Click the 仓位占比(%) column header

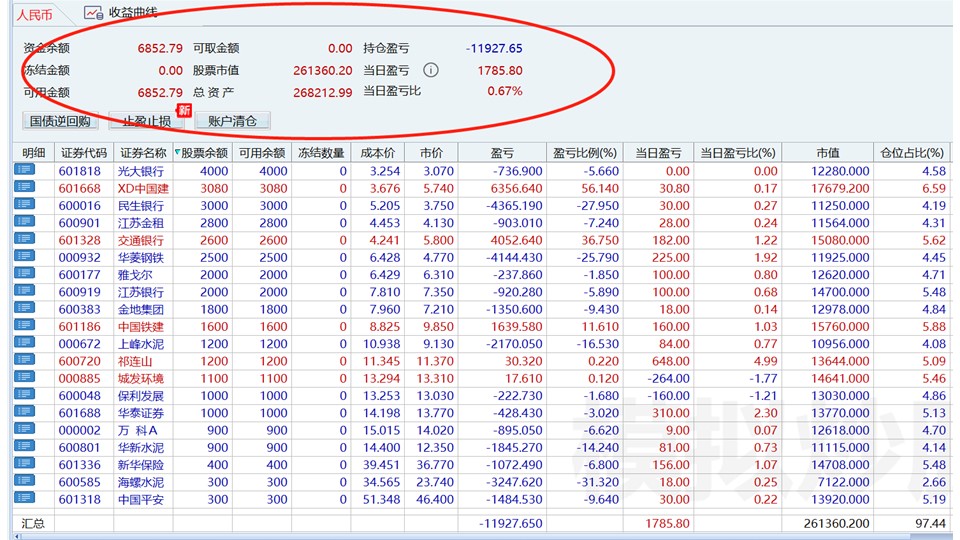tap(912, 152)
